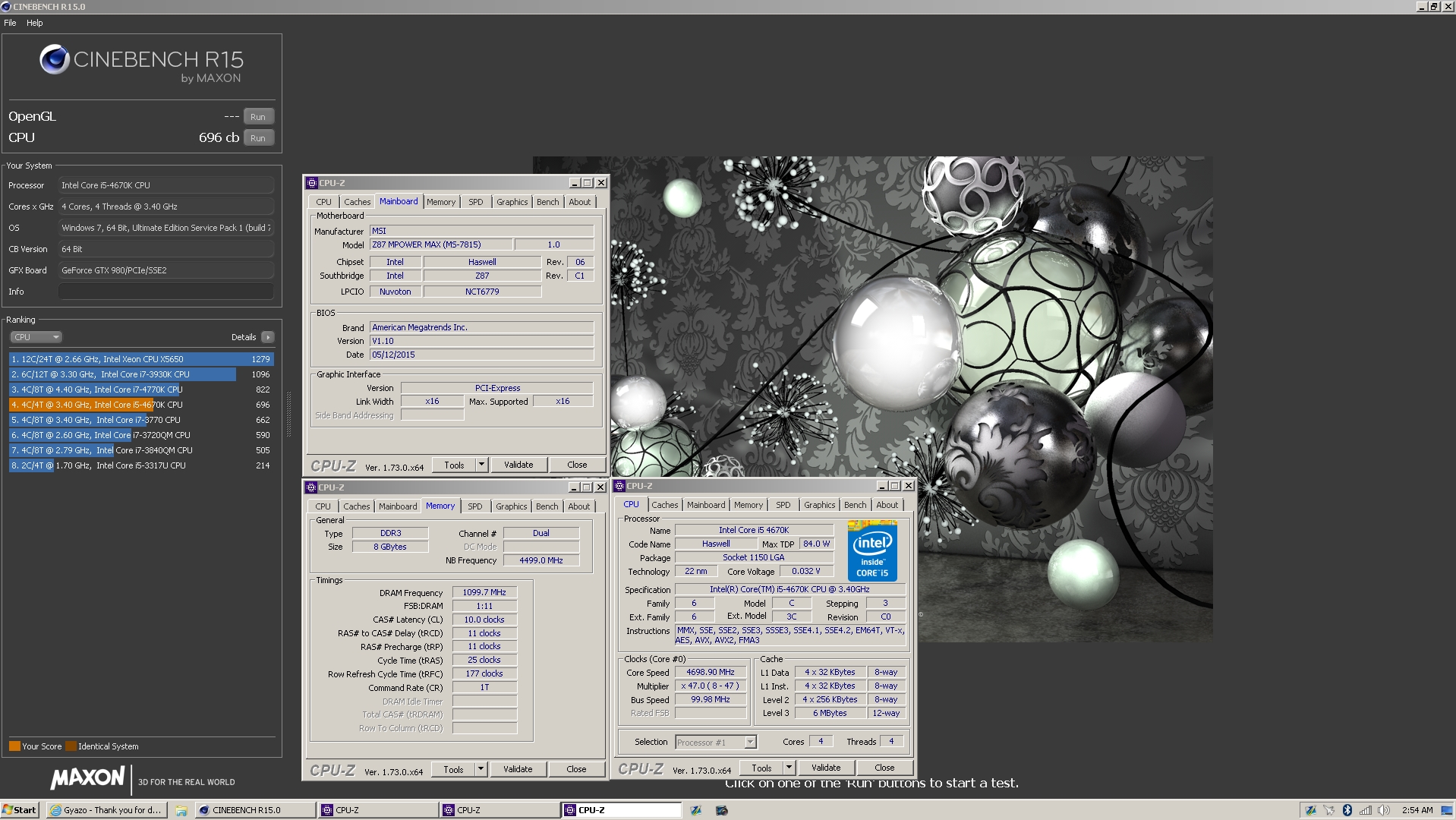The height and width of the screenshot is (820, 1456).
Task: Select ranking row Core i5-3317U CPU
Action: point(141,465)
